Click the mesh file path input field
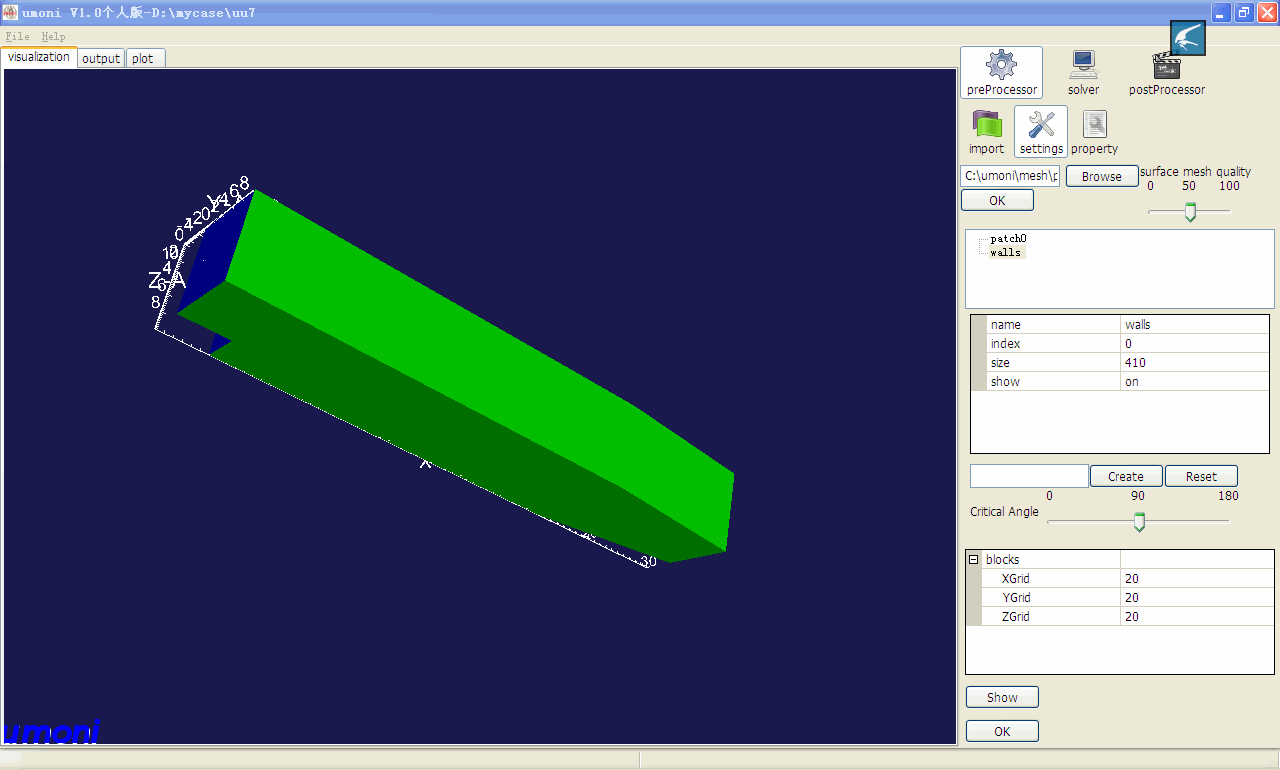Viewport: 1280px width, 770px height. (x=1009, y=176)
